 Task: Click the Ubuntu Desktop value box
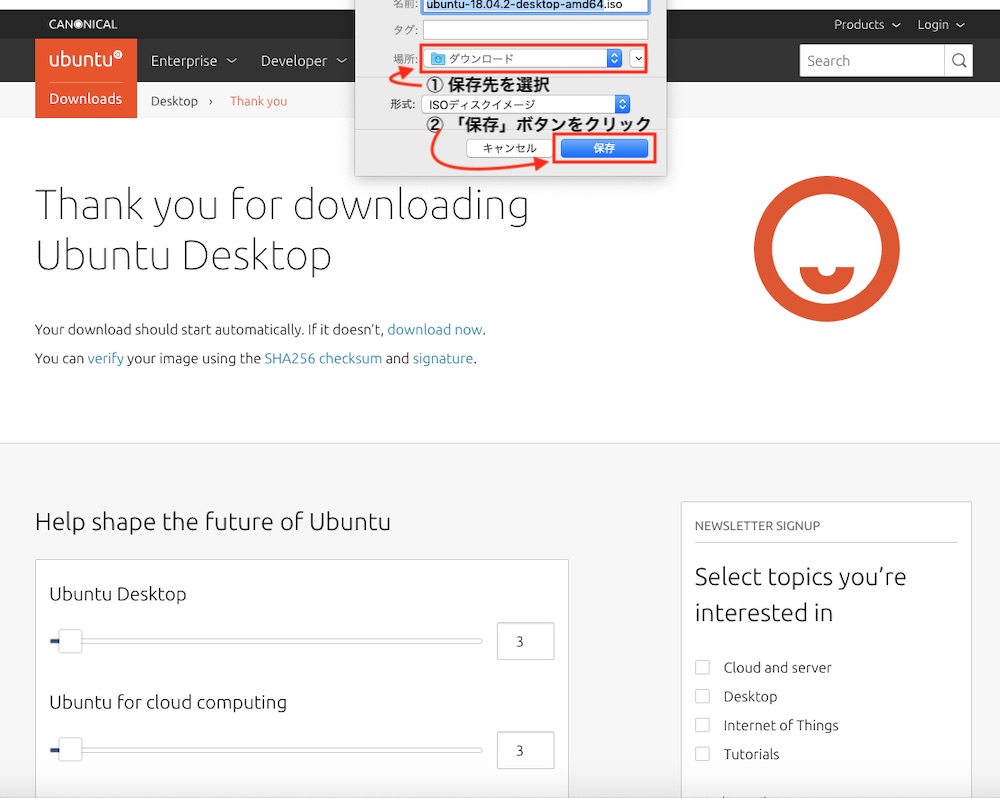[526, 641]
